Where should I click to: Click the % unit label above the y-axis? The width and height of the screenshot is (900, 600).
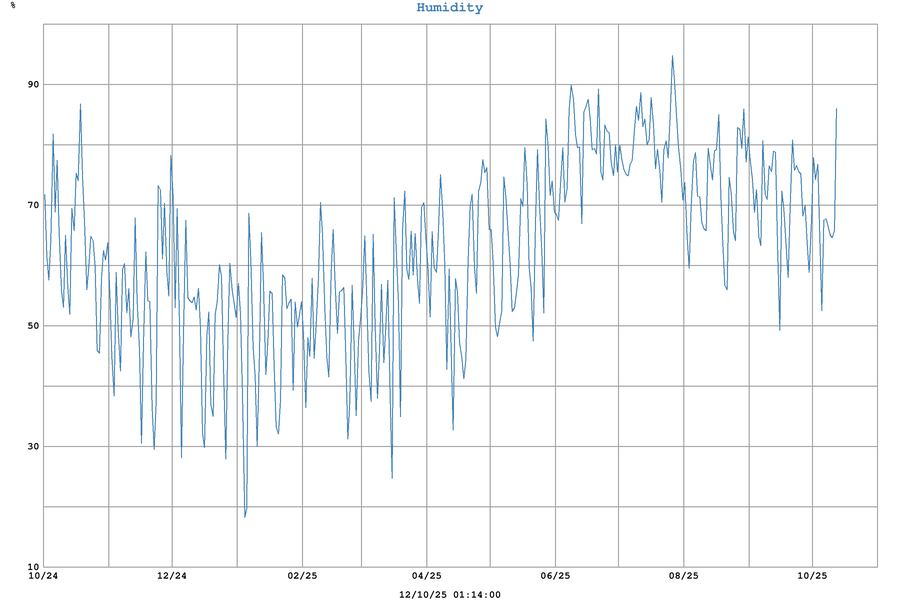tap(13, 6)
